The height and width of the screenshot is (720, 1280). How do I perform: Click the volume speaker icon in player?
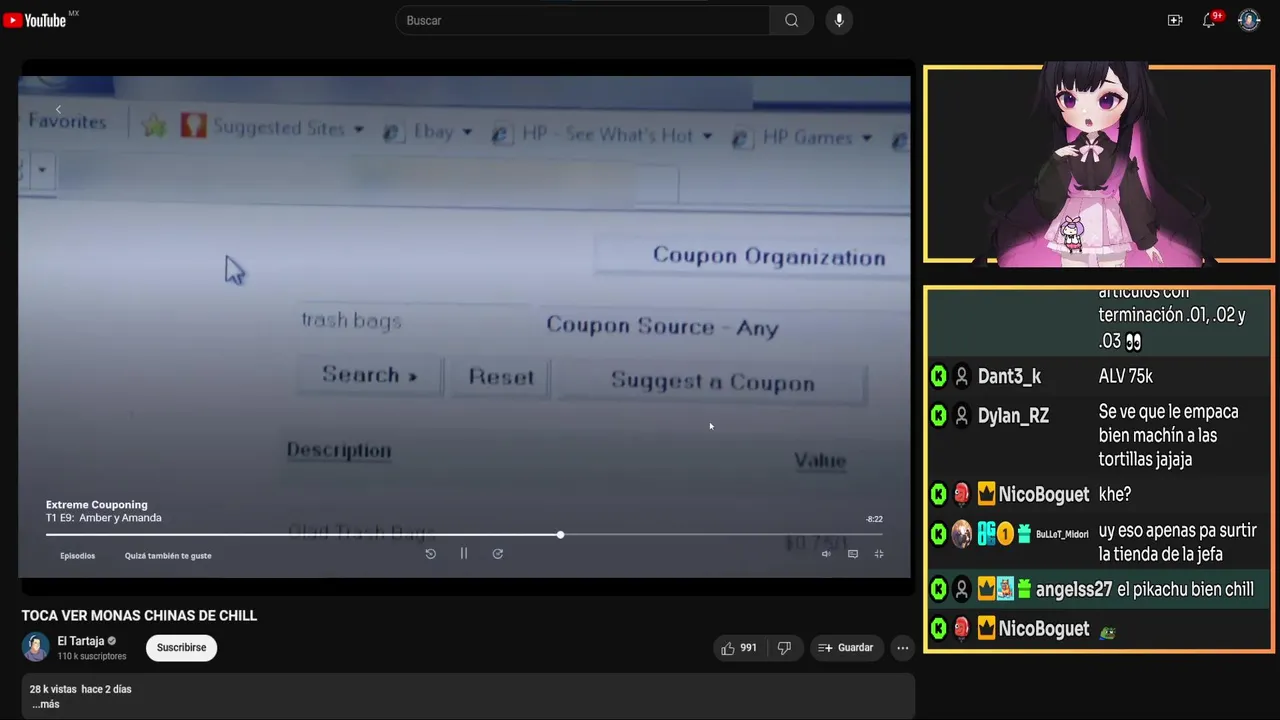click(x=826, y=554)
